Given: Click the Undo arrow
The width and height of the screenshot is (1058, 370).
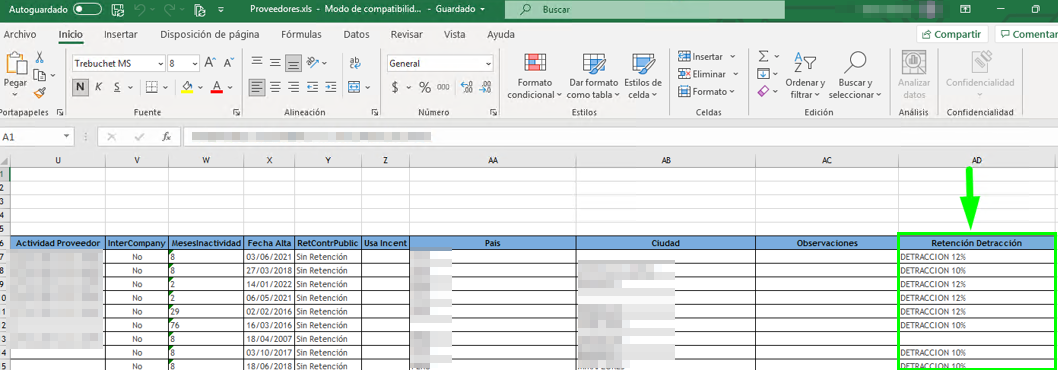Looking at the screenshot, I should click(x=140, y=10).
